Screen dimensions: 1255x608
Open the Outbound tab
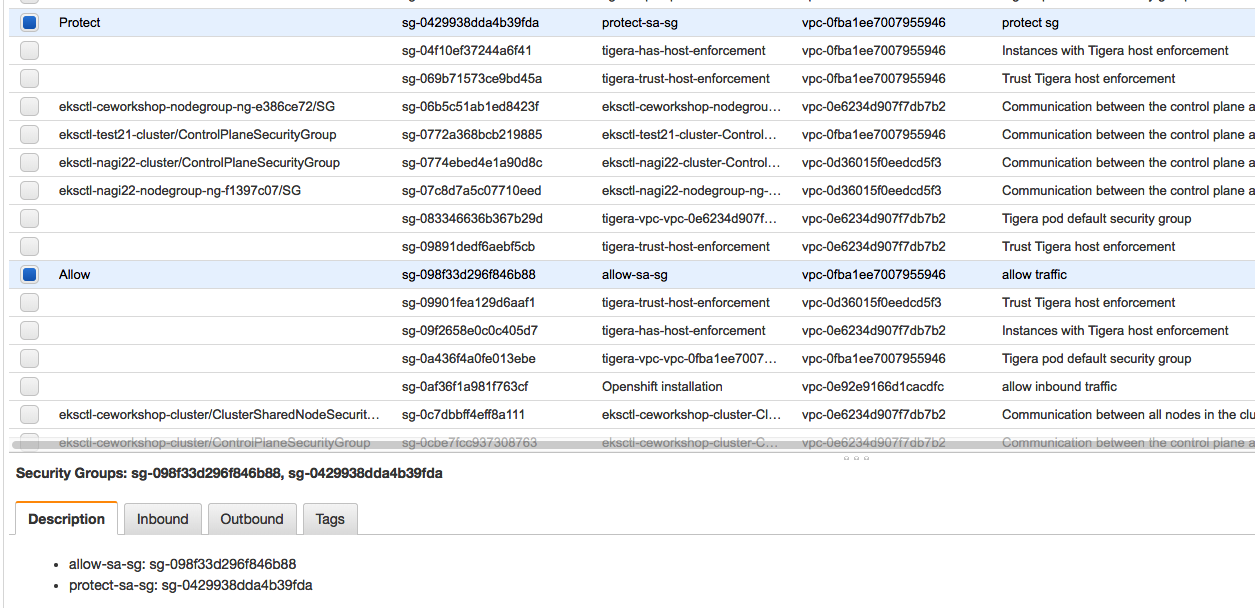[252, 519]
